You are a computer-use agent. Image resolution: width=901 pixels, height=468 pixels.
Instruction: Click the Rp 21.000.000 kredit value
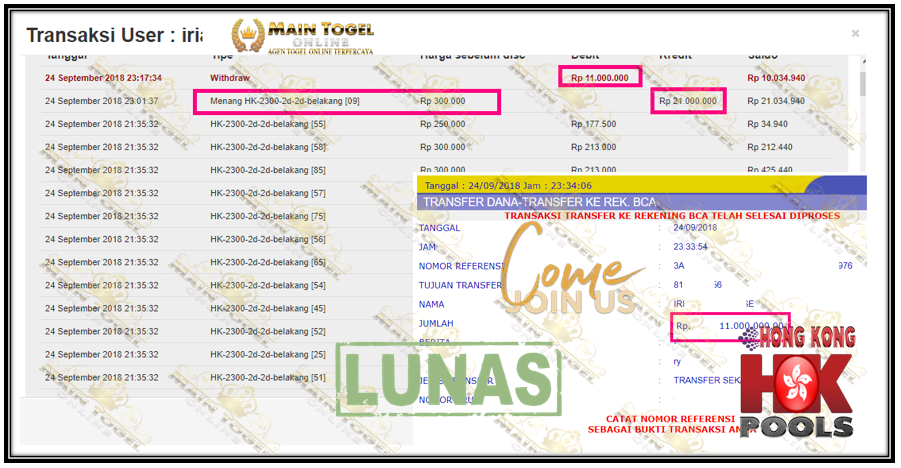coord(687,101)
